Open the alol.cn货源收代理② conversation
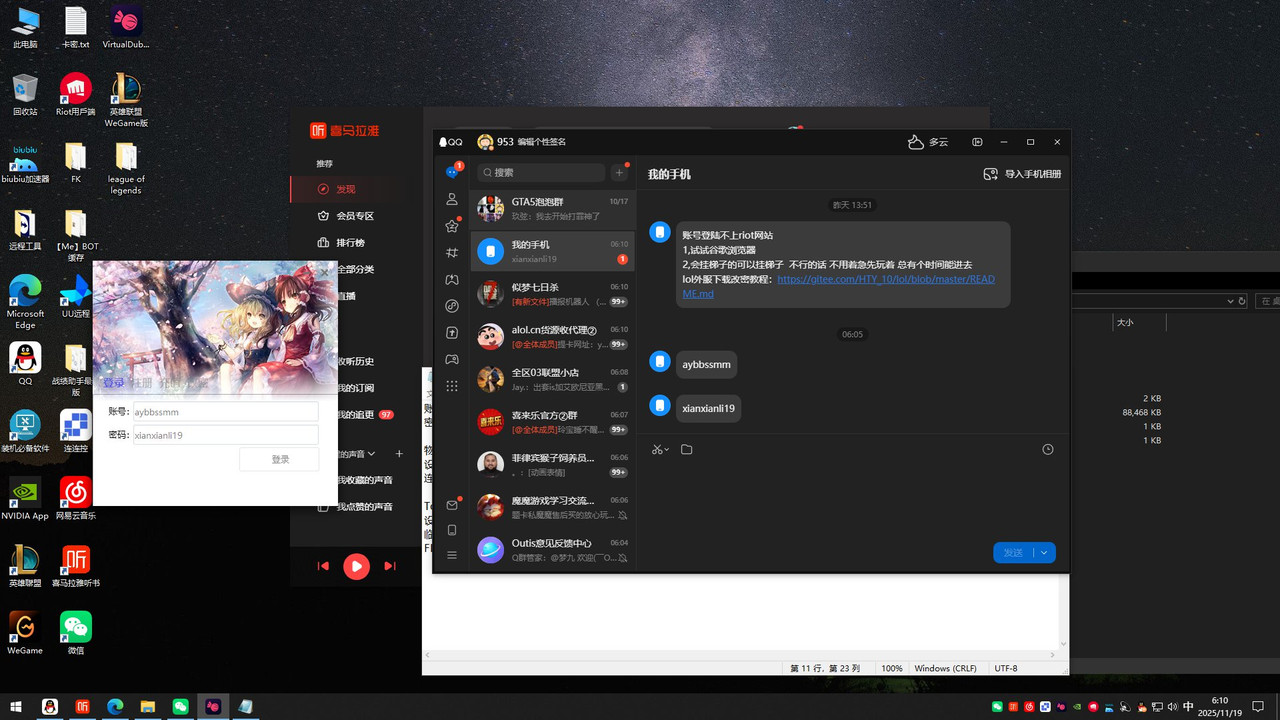Image resolution: width=1280 pixels, height=720 pixels. [x=553, y=337]
